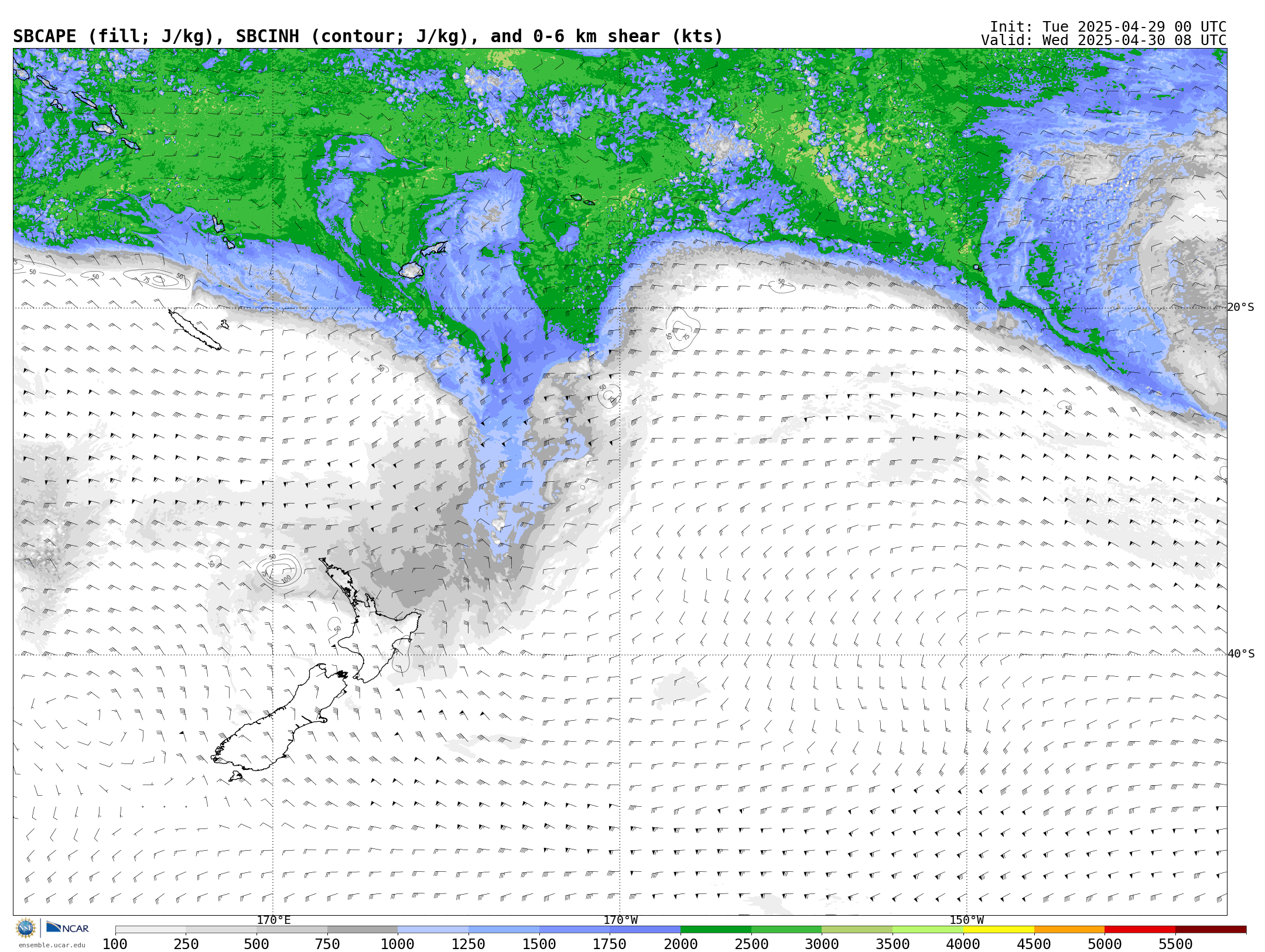The height and width of the screenshot is (952, 1265).
Task: Click the 170°W longitude label
Action: point(621,920)
